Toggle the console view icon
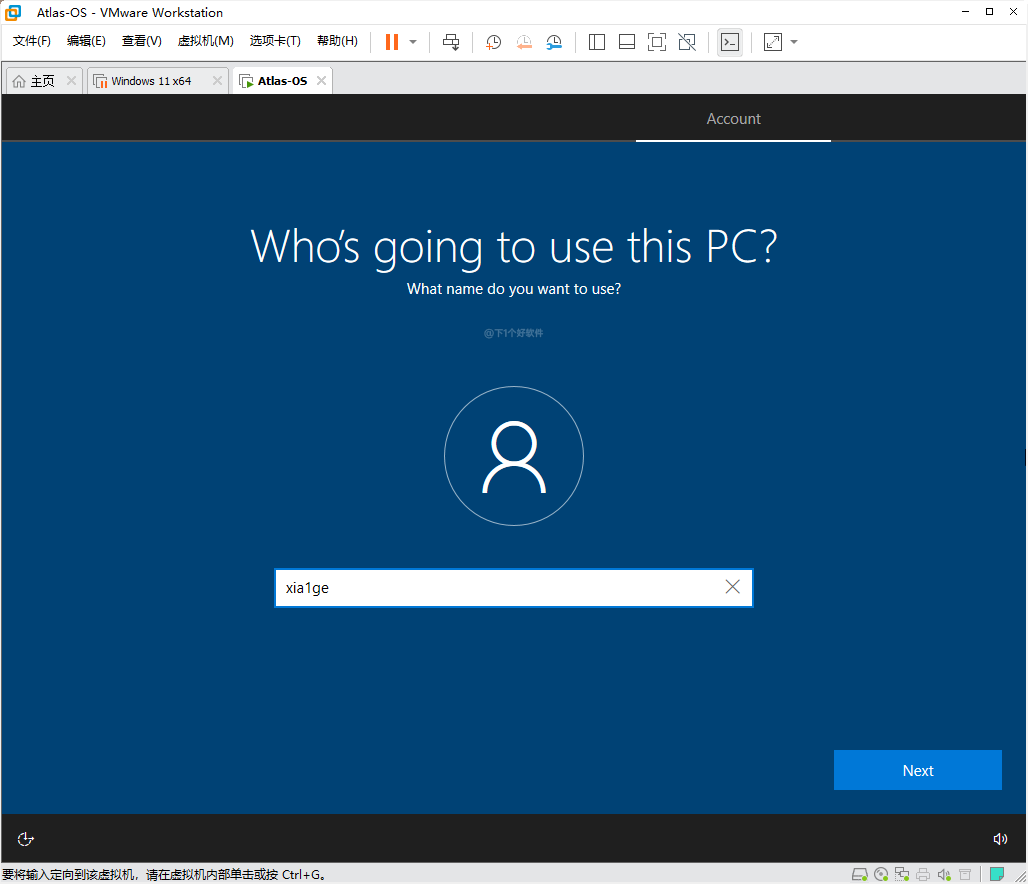Viewport: 1028px width, 884px height. pyautogui.click(x=730, y=42)
